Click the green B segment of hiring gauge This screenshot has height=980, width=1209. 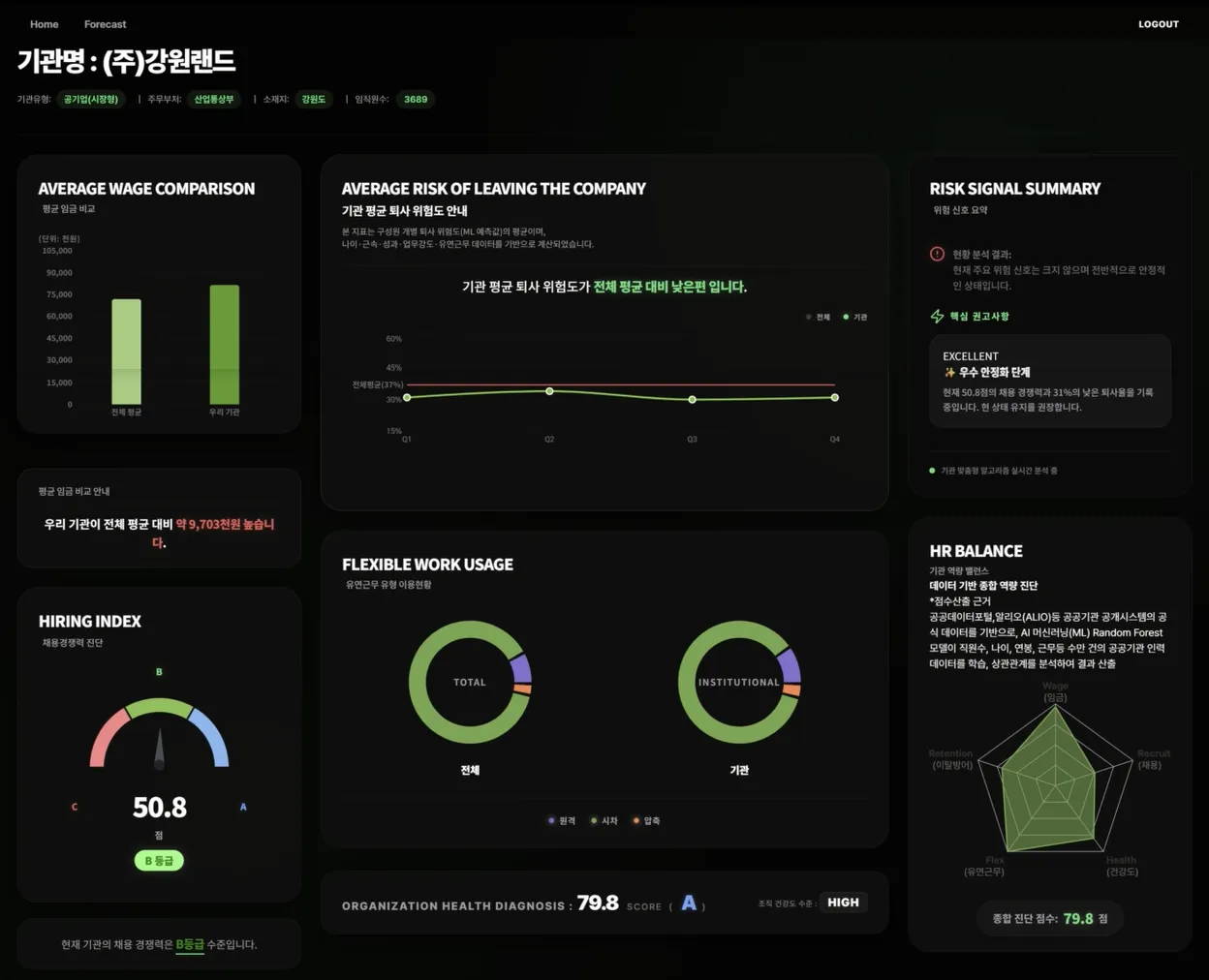tap(159, 708)
